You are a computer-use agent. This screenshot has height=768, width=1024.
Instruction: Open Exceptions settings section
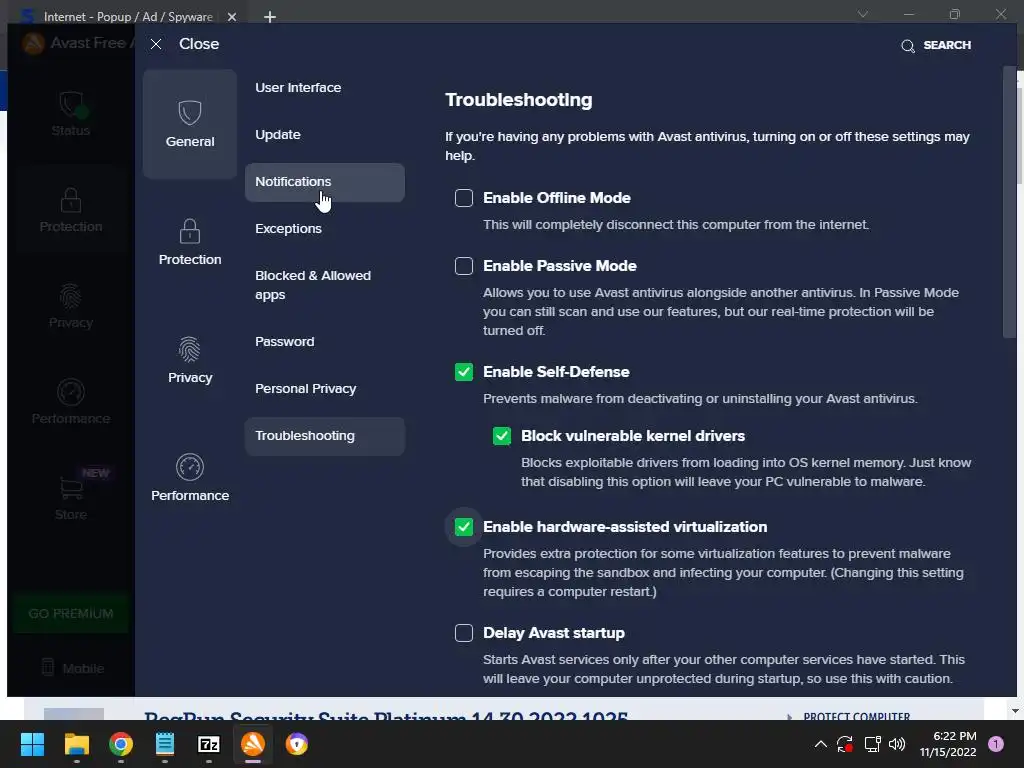[325, 229]
